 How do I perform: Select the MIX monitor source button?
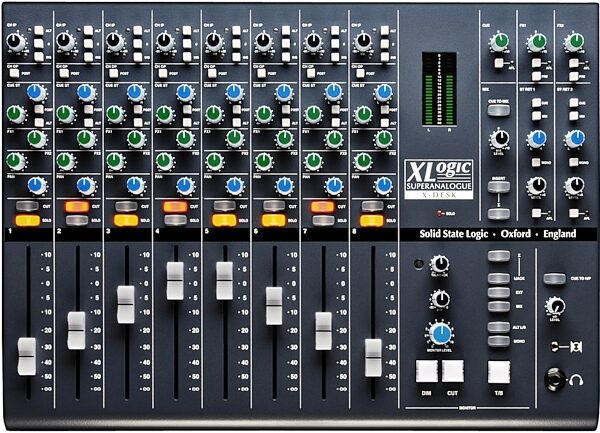click(x=499, y=307)
